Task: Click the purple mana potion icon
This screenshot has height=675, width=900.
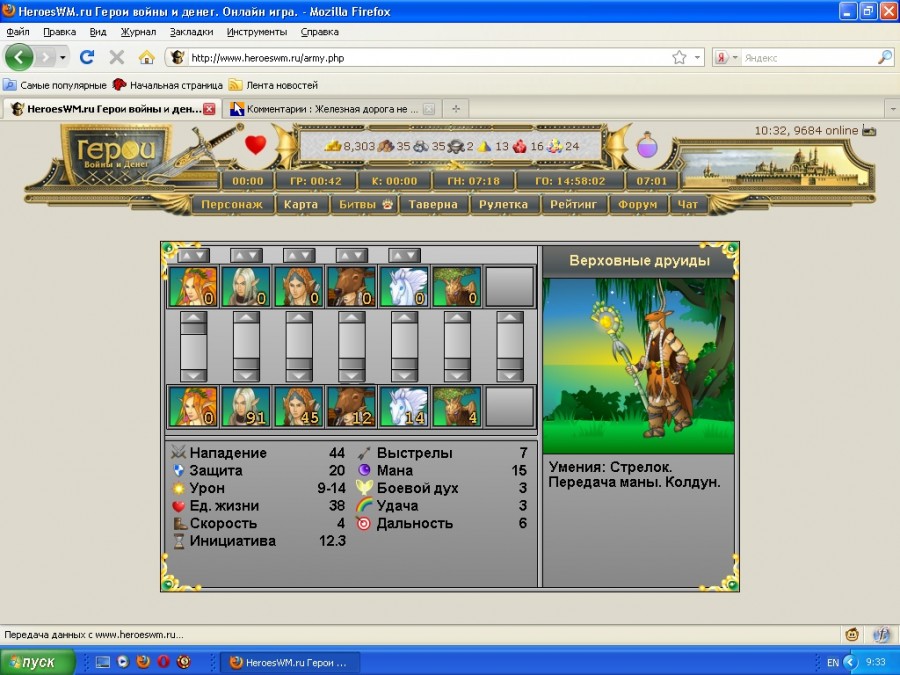Action: click(x=647, y=144)
